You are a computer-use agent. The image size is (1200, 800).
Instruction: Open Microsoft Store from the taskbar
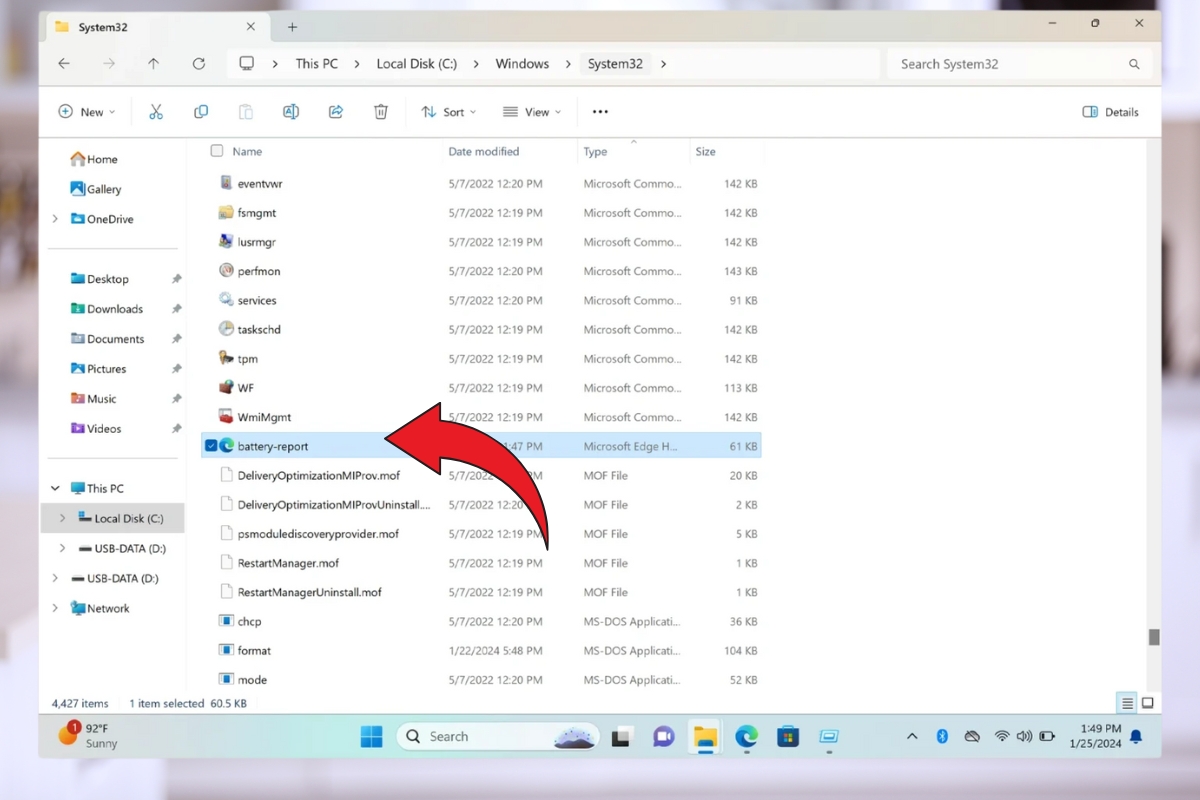pos(788,737)
